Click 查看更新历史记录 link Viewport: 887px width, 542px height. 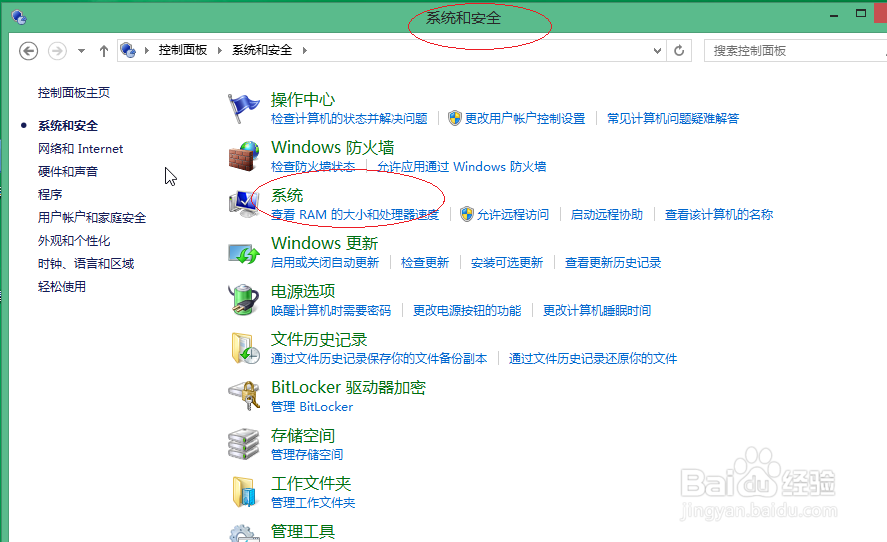pos(613,263)
